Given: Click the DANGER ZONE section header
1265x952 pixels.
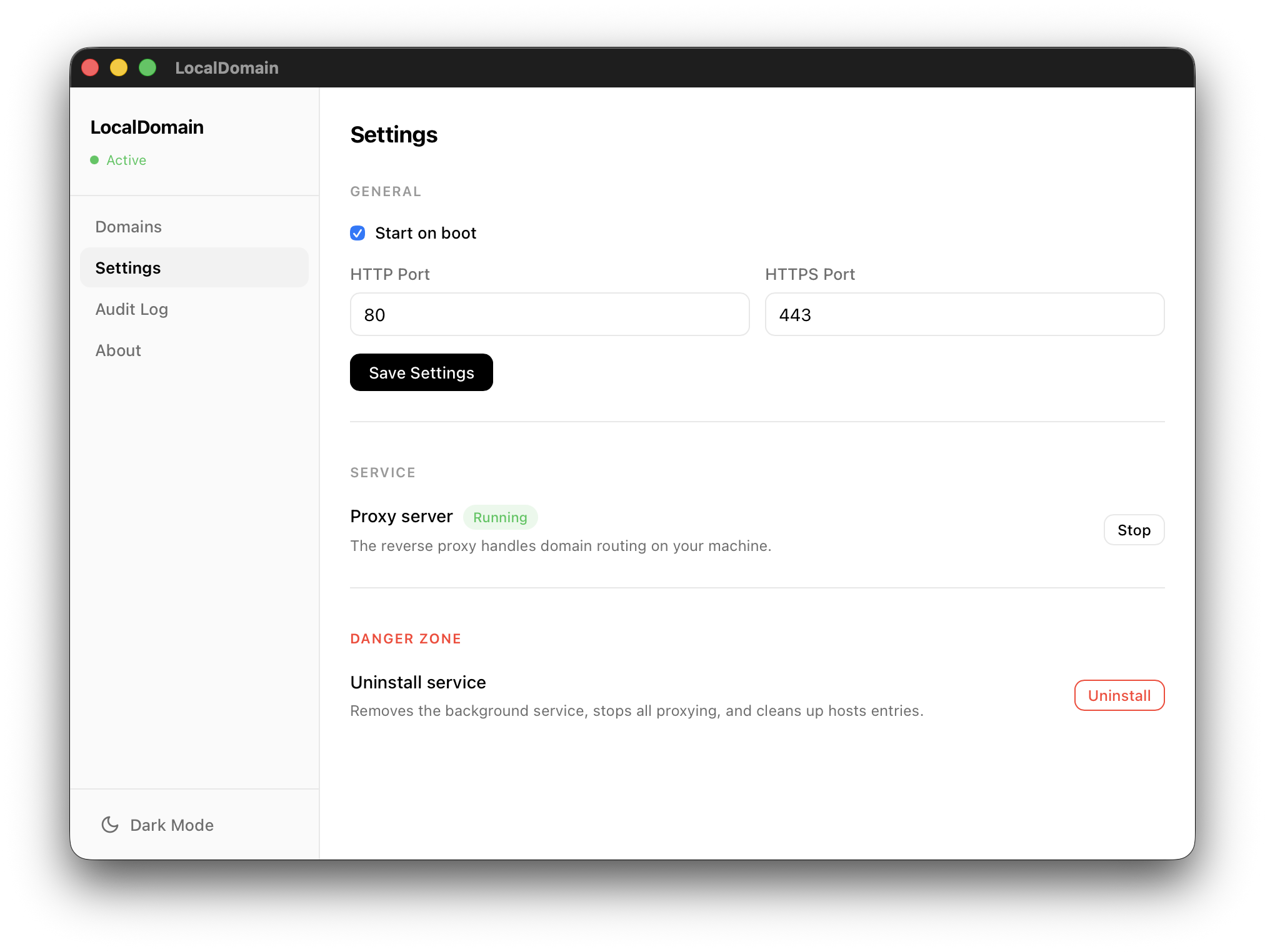Looking at the screenshot, I should 406,638.
